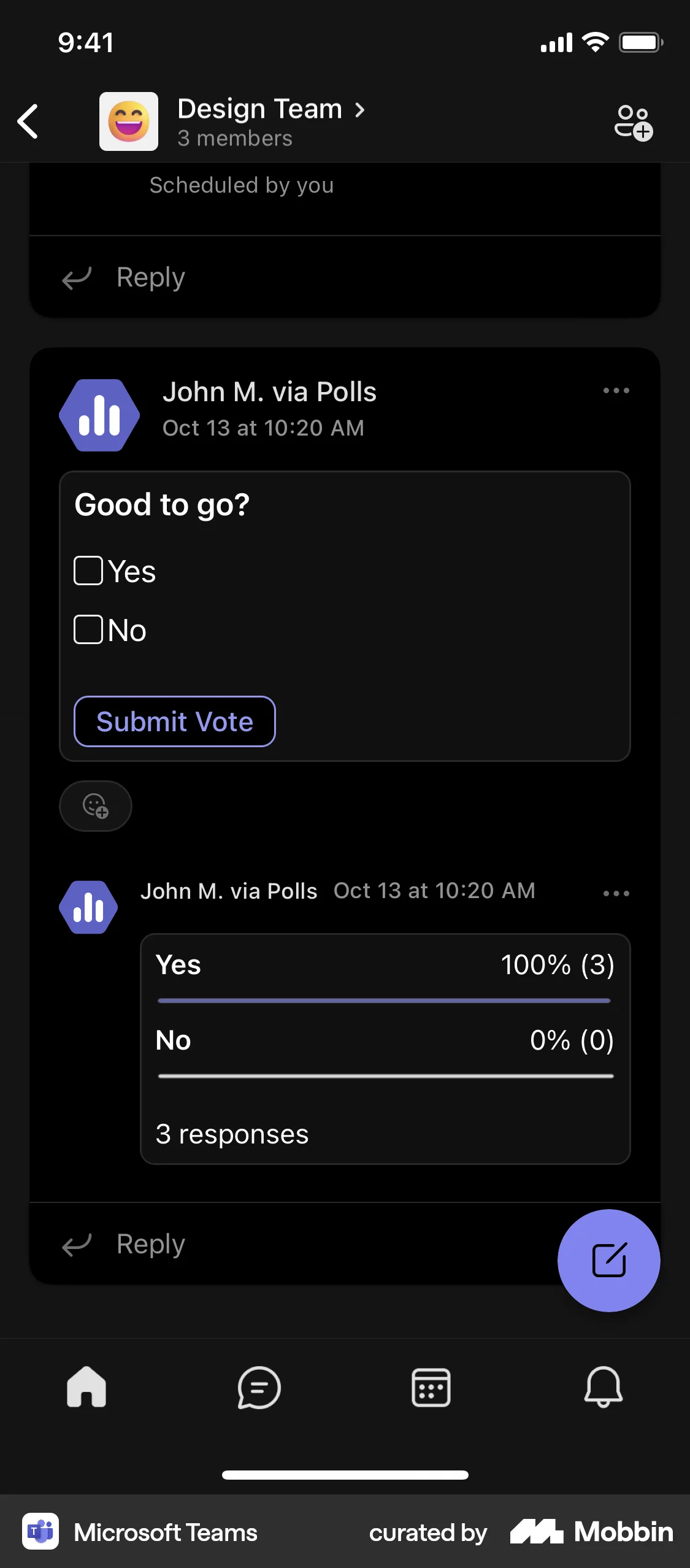Expand the Design Team header chevron
The width and height of the screenshot is (690, 1568).
click(359, 110)
